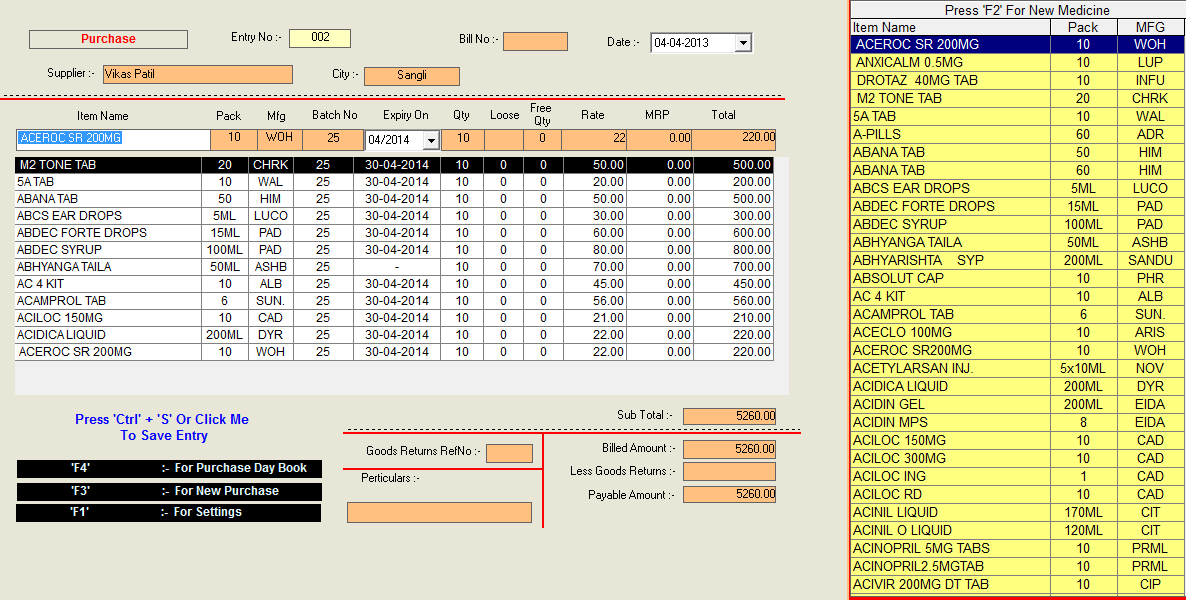Screen dimensions: 1186x600
Task: Click the MFG header in medicine list
Action: [1150, 28]
